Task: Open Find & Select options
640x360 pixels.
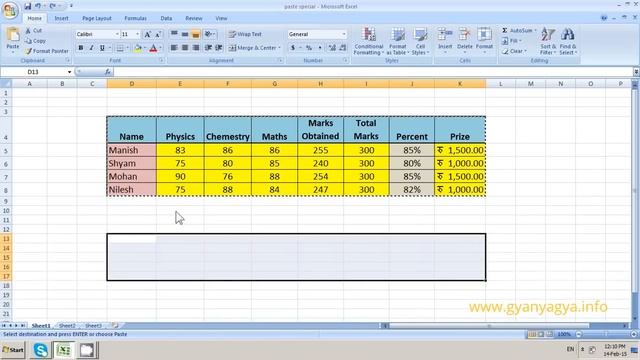Action: pos(568,41)
